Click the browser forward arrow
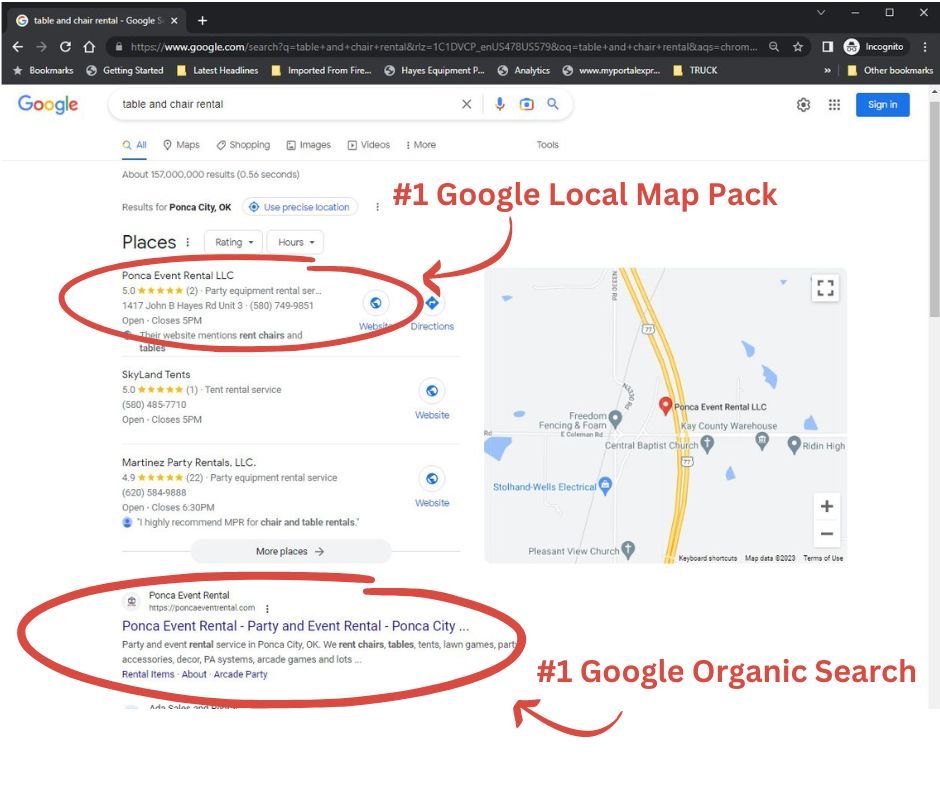 coord(41,47)
